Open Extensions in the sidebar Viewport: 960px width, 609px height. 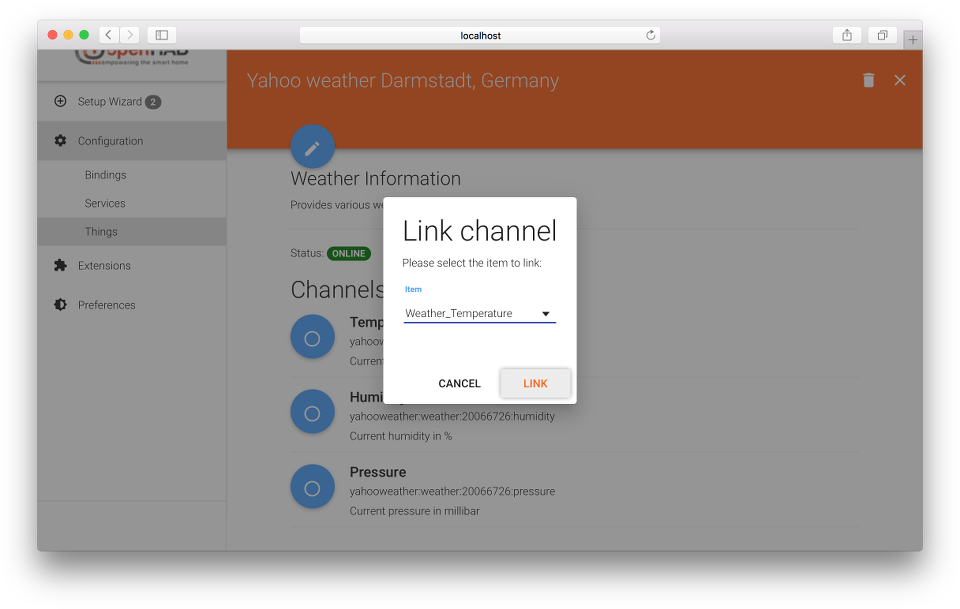tap(132, 266)
